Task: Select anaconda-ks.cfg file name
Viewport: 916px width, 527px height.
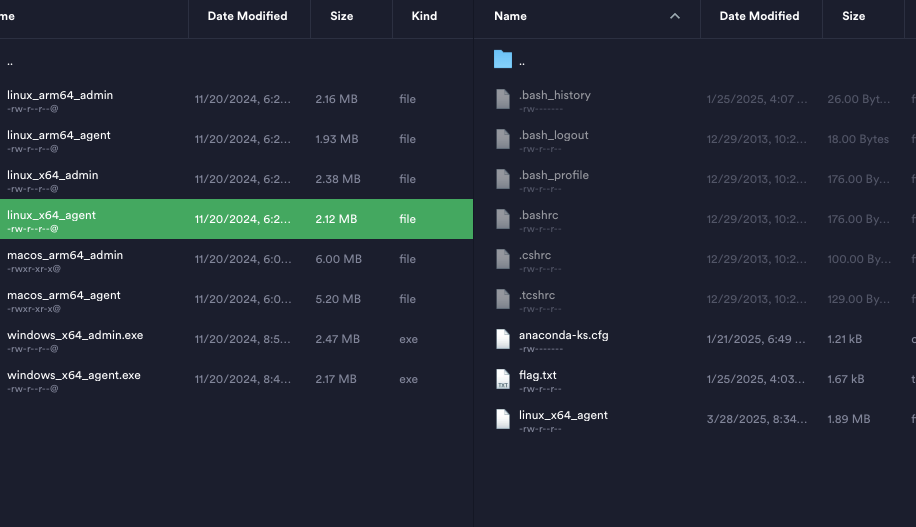Action: pos(564,335)
